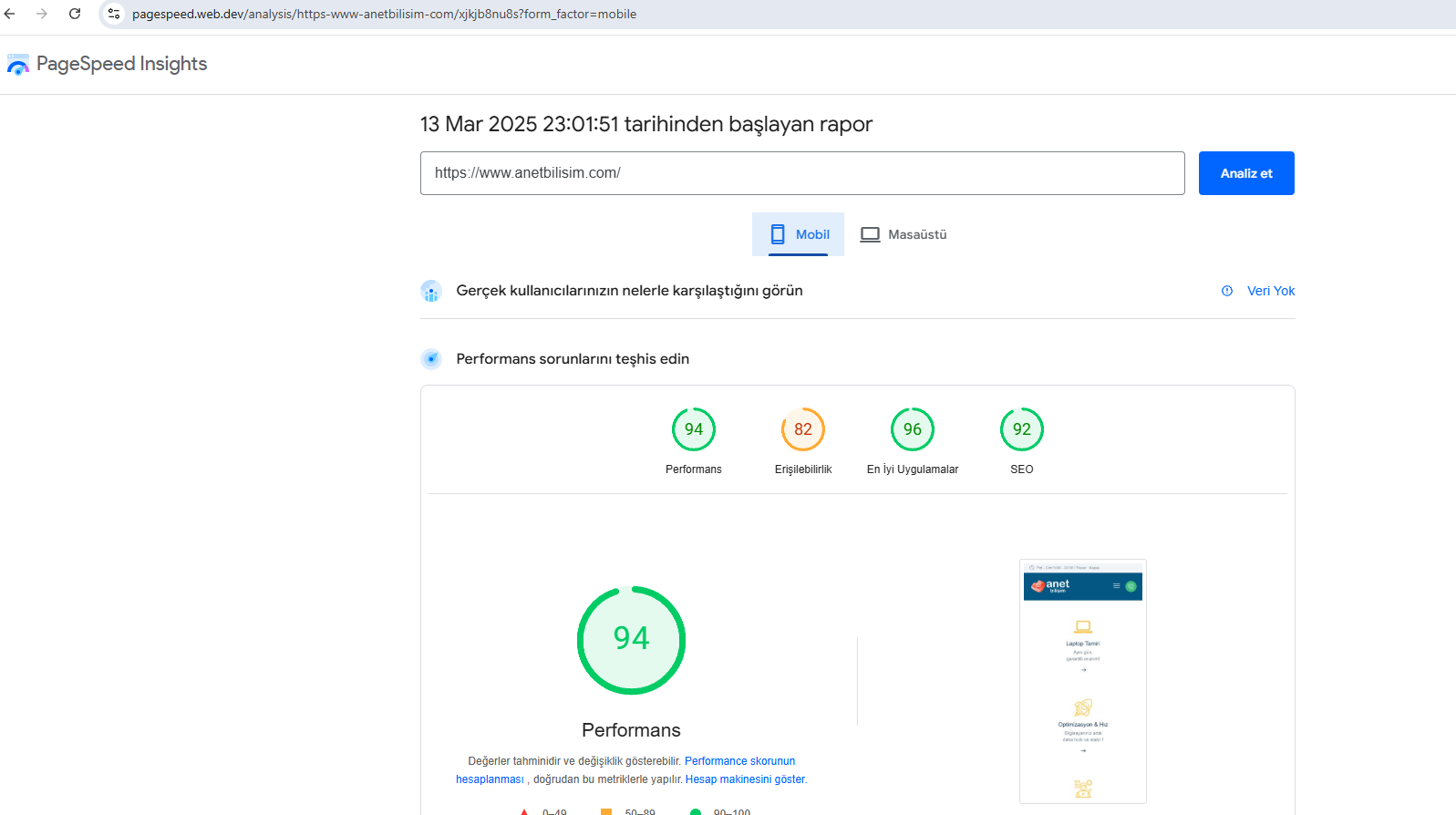Select the Performans score gauge 94

point(694,429)
